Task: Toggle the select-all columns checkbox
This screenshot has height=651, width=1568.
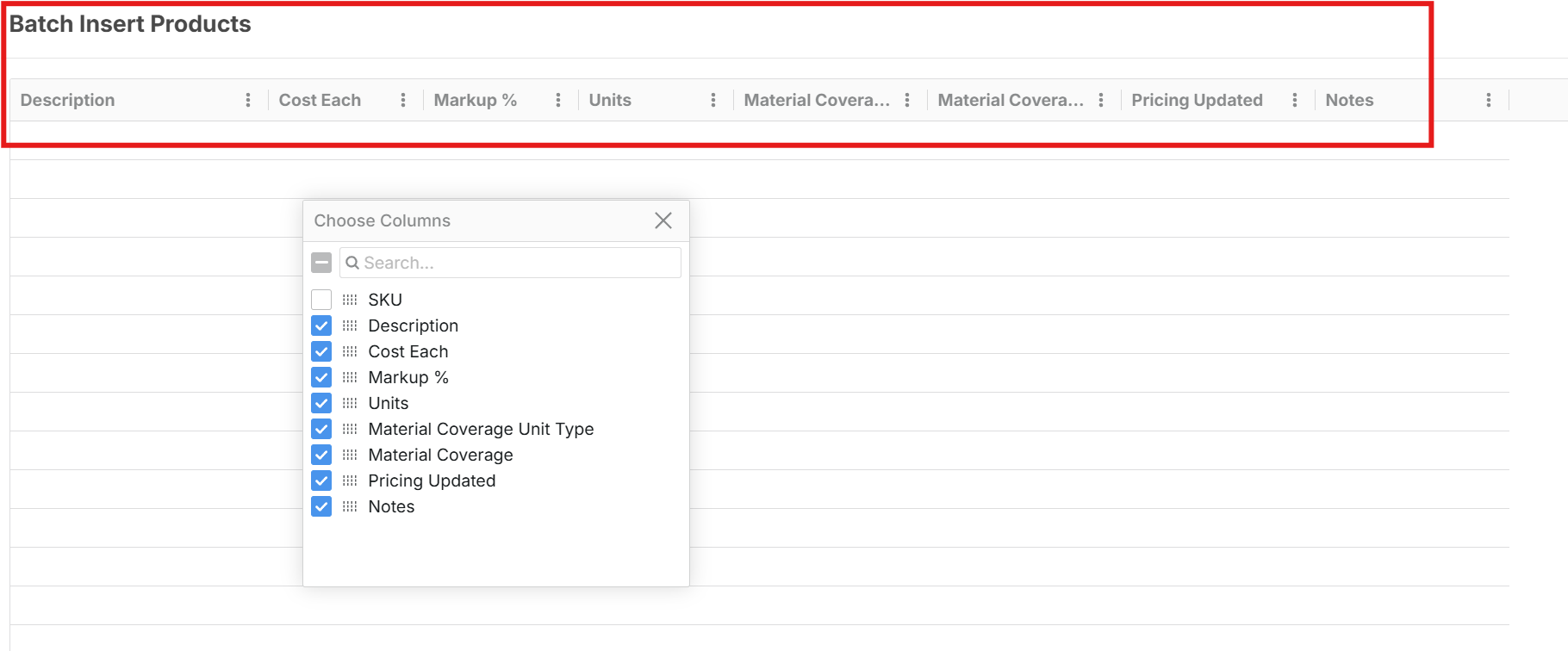Action: click(x=321, y=263)
